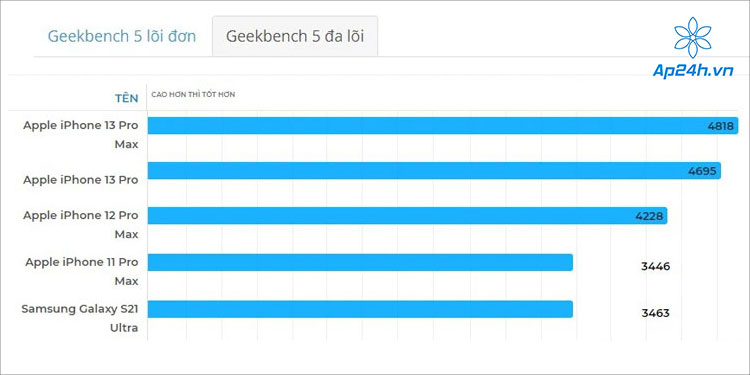
Task: Click the 3463 score value
Action: tap(655, 313)
